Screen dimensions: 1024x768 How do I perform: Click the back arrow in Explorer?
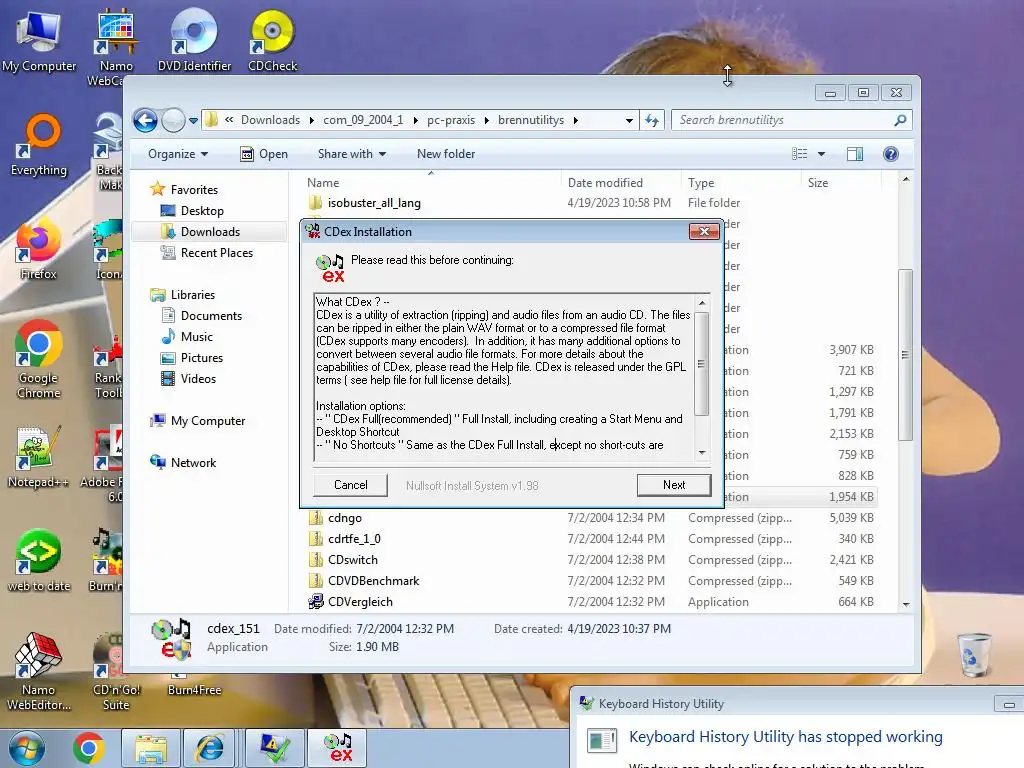(x=145, y=120)
